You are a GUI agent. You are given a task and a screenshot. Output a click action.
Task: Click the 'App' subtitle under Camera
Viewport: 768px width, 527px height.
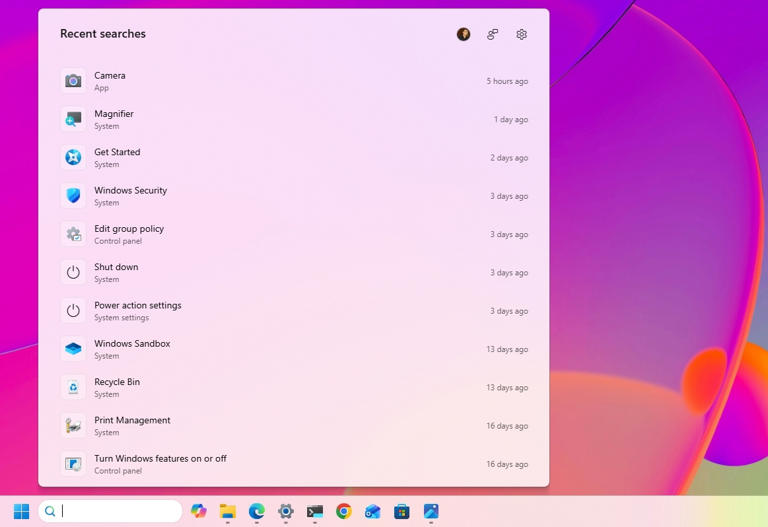(101, 88)
